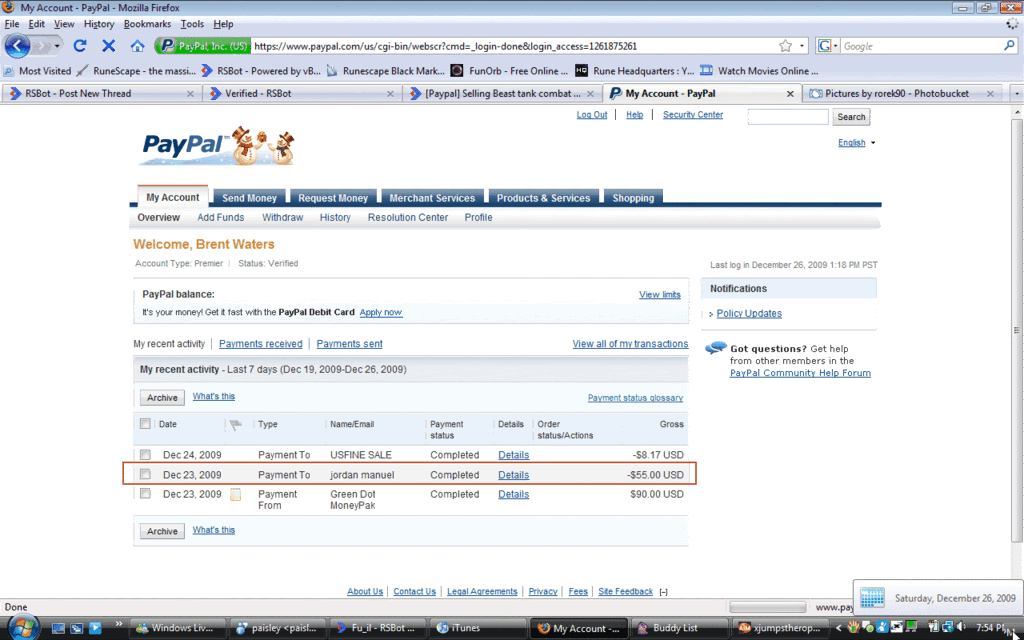Open the Security Center link
This screenshot has width=1024, height=640.
[693, 115]
